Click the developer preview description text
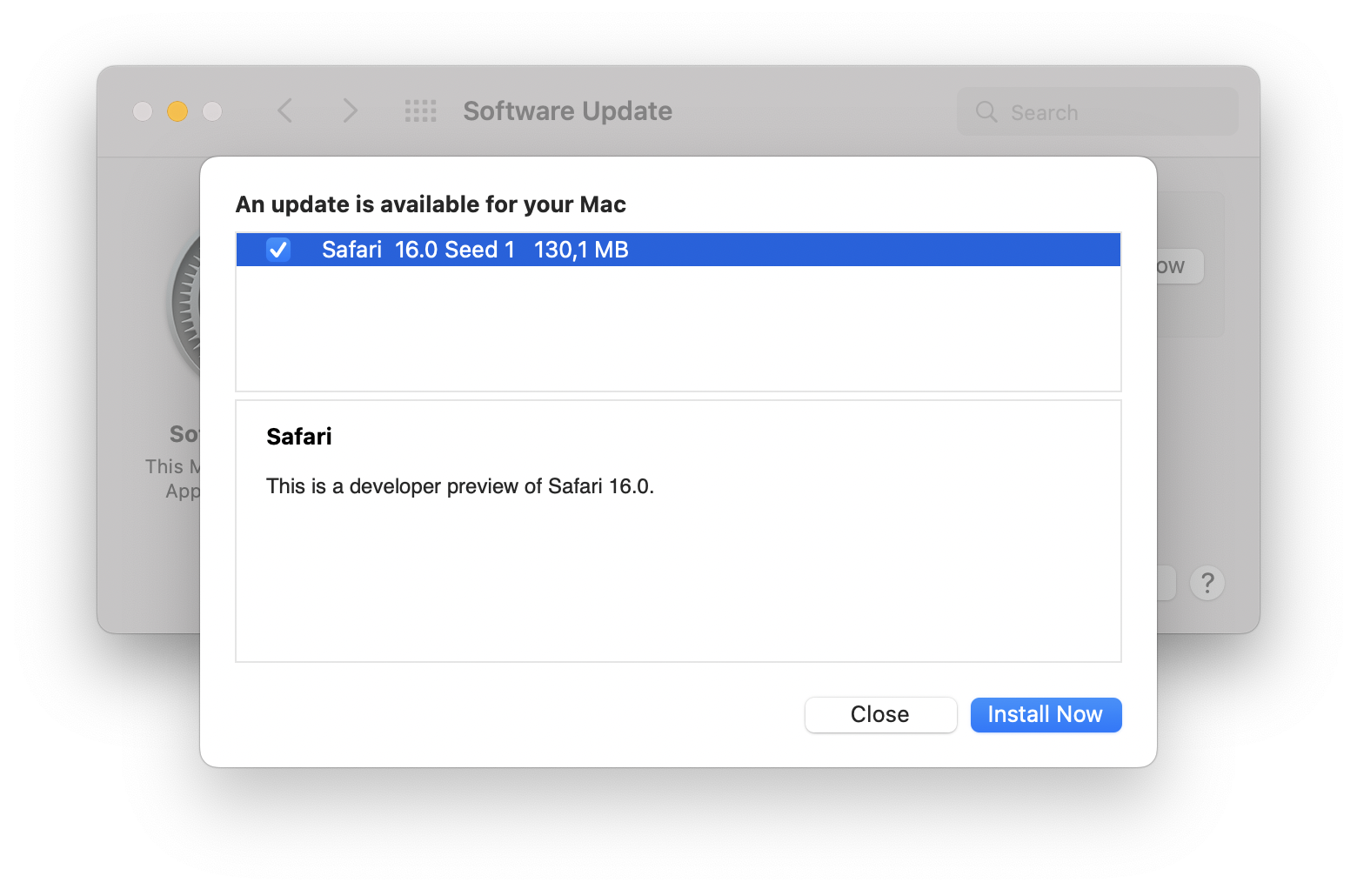Image resolution: width=1357 pixels, height=896 pixels. coord(459,486)
